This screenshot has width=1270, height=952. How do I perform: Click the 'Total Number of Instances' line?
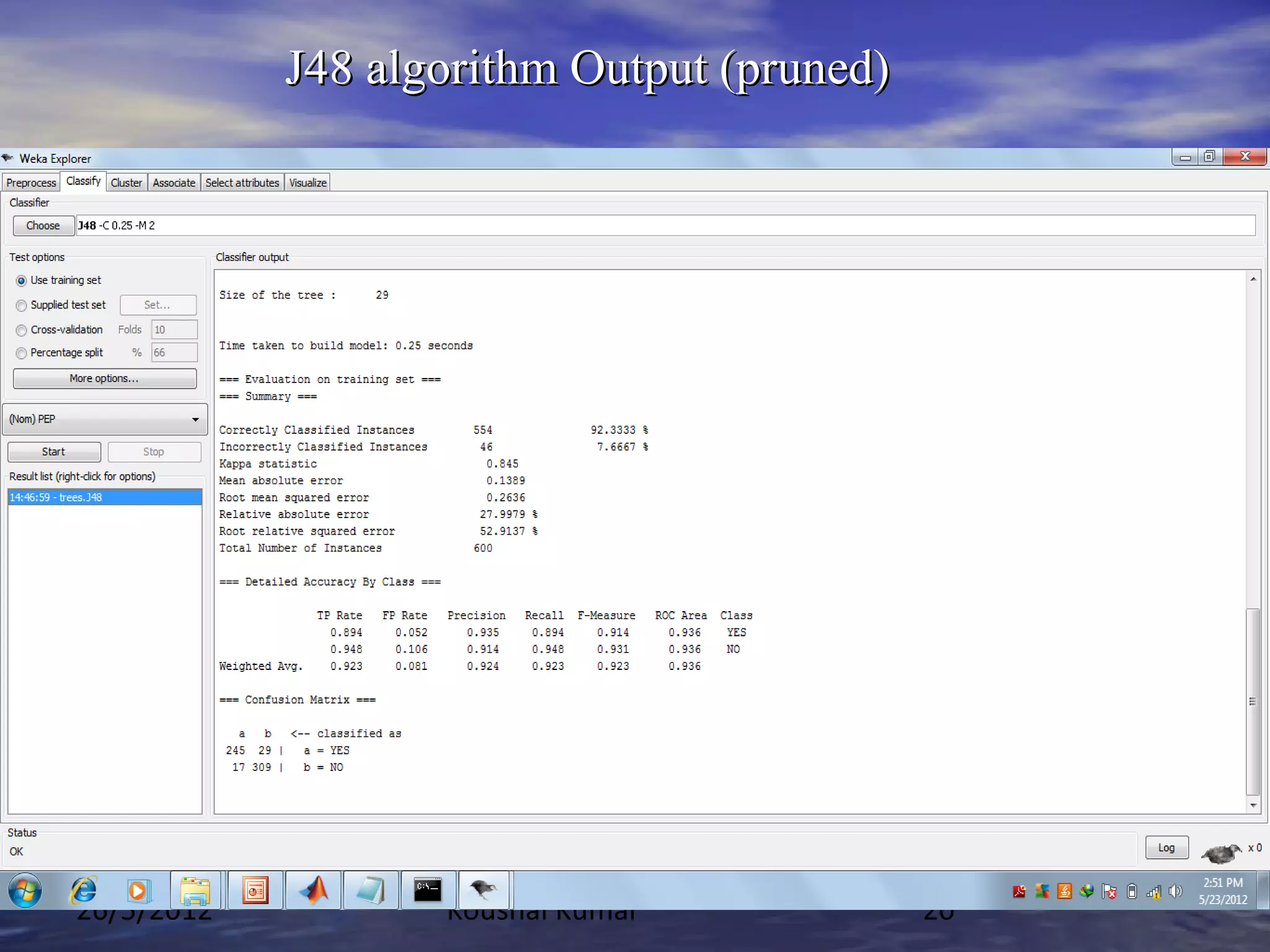[x=355, y=548]
